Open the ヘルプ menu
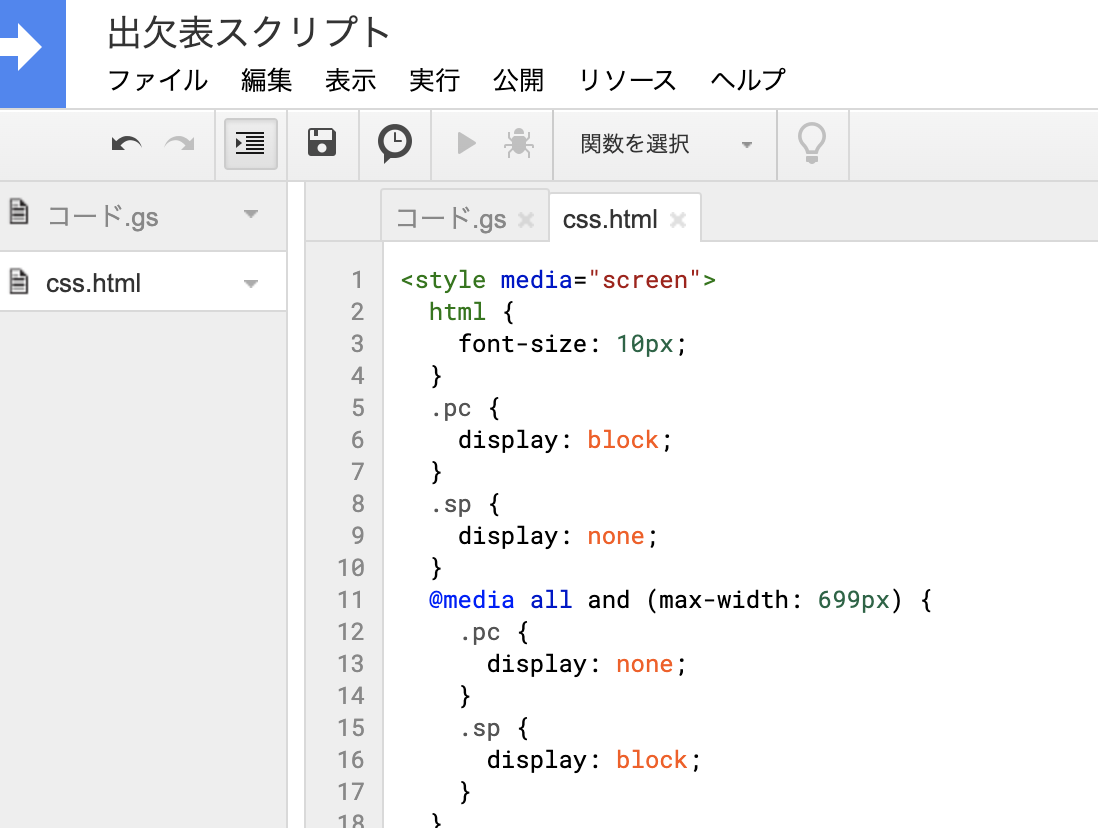This screenshot has height=828, width=1098. click(x=747, y=80)
